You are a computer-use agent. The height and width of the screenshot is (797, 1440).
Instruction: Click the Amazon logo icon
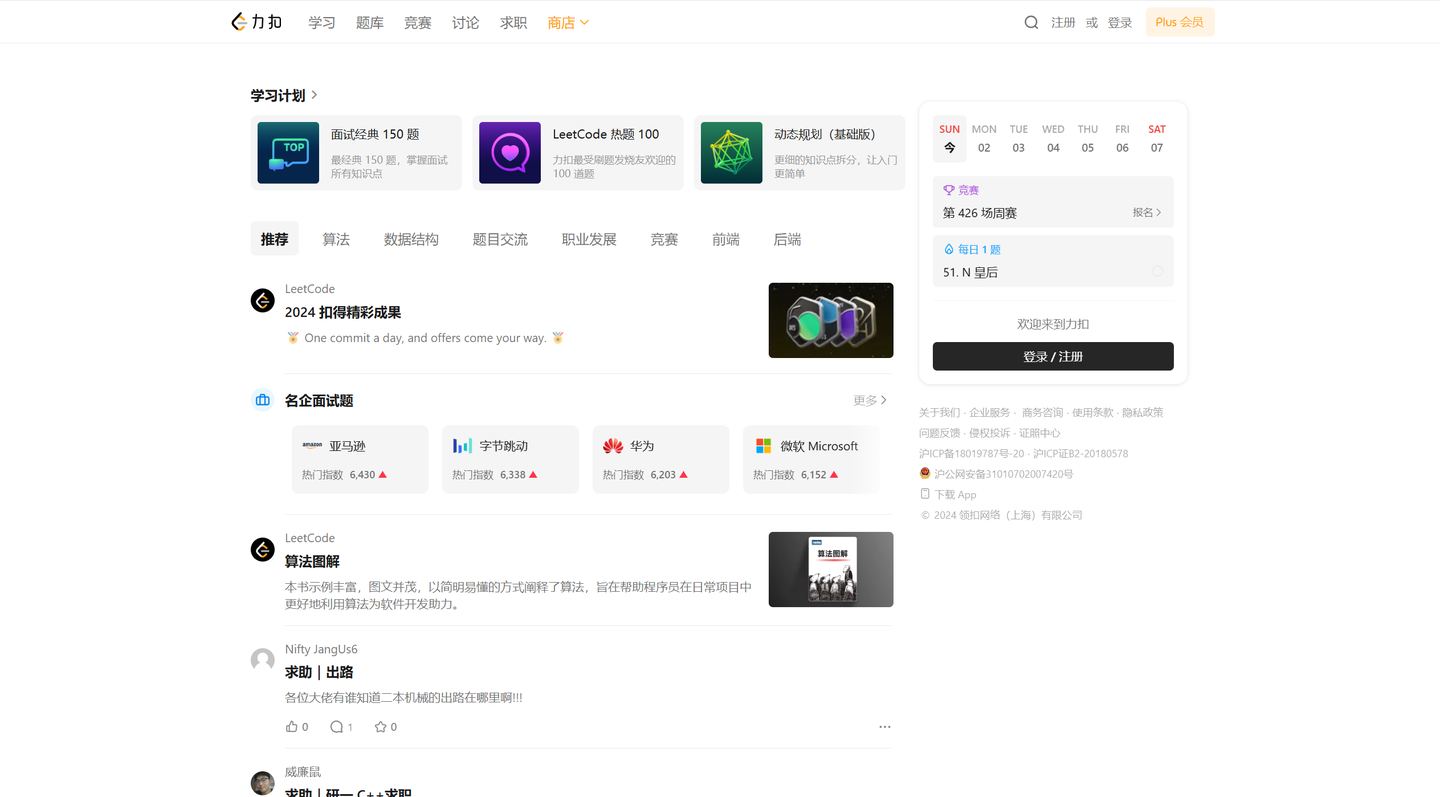312,446
